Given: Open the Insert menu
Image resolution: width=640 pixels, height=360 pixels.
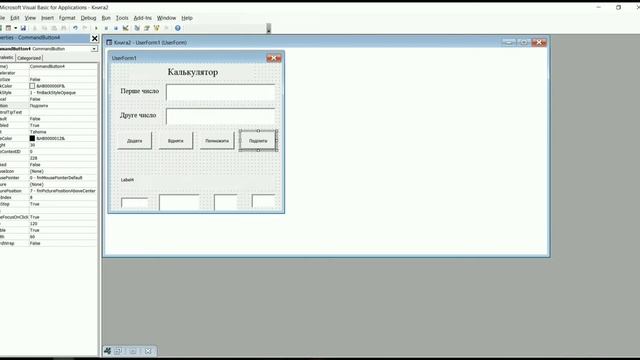Looking at the screenshot, I should tap(47, 18).
